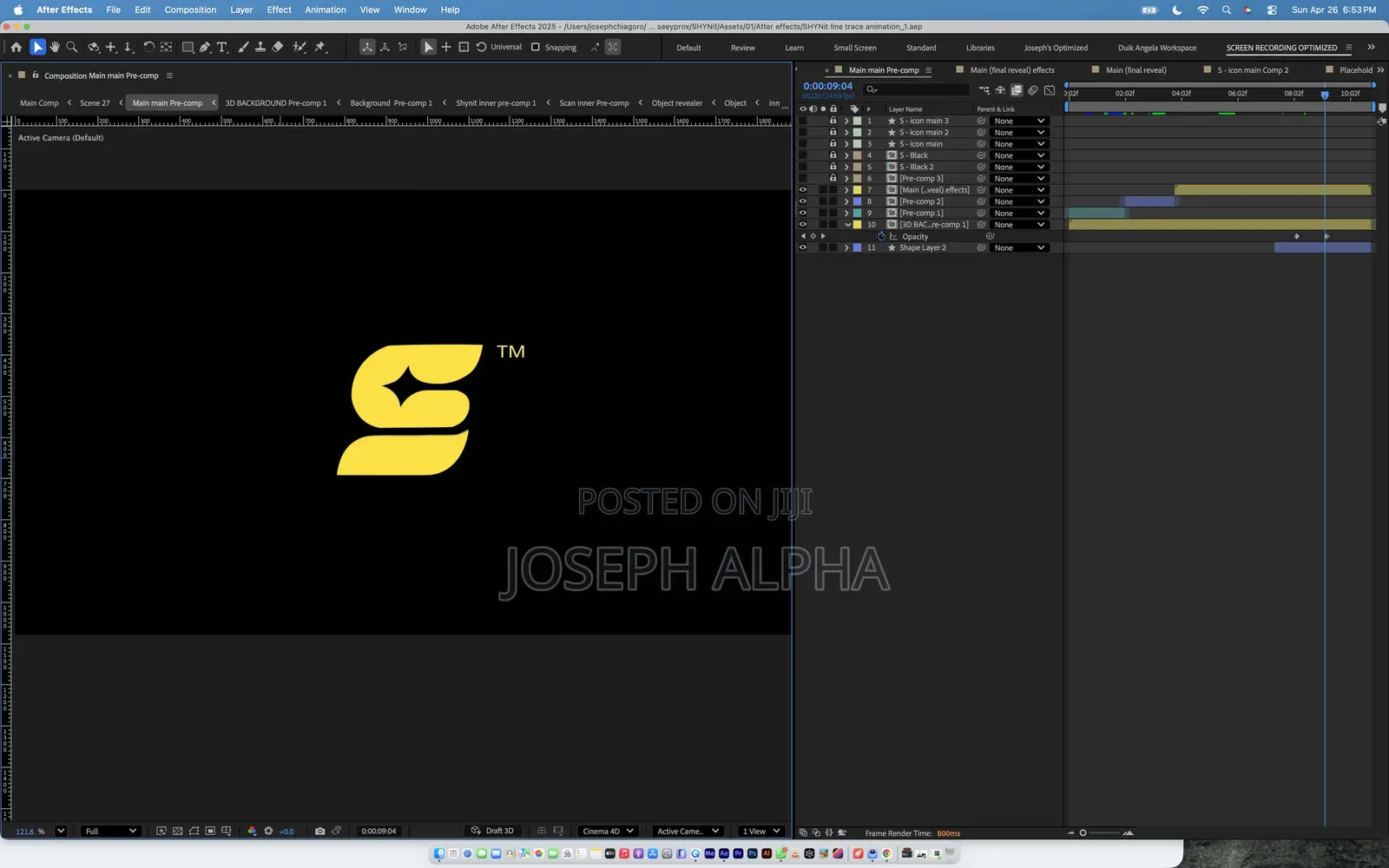The image size is (1389, 868).
Task: Collapse the 3D BACKGROUND Pre-comp 1 layer
Action: pyautogui.click(x=847, y=225)
